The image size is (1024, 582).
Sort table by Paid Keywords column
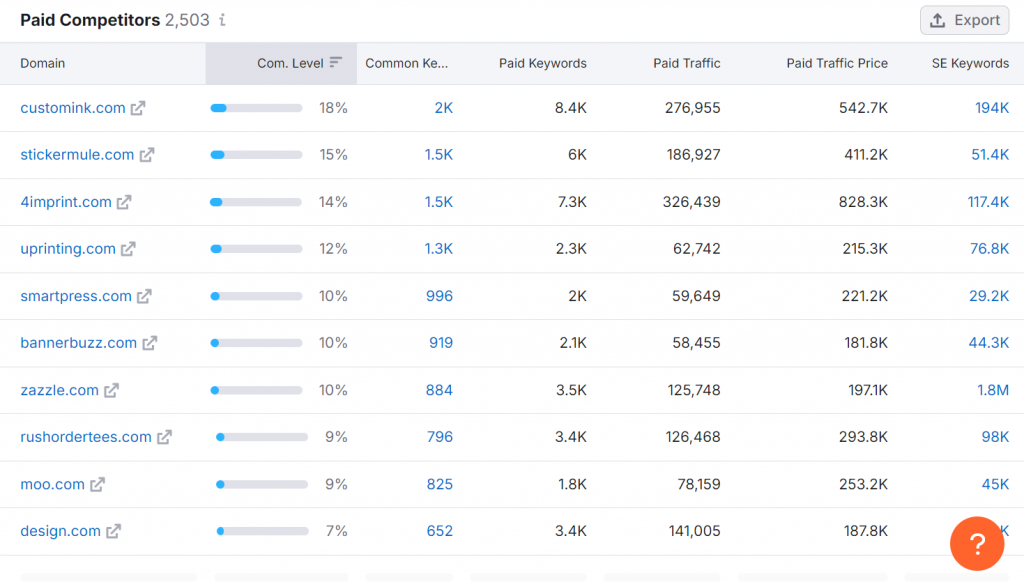pyautogui.click(x=542, y=63)
